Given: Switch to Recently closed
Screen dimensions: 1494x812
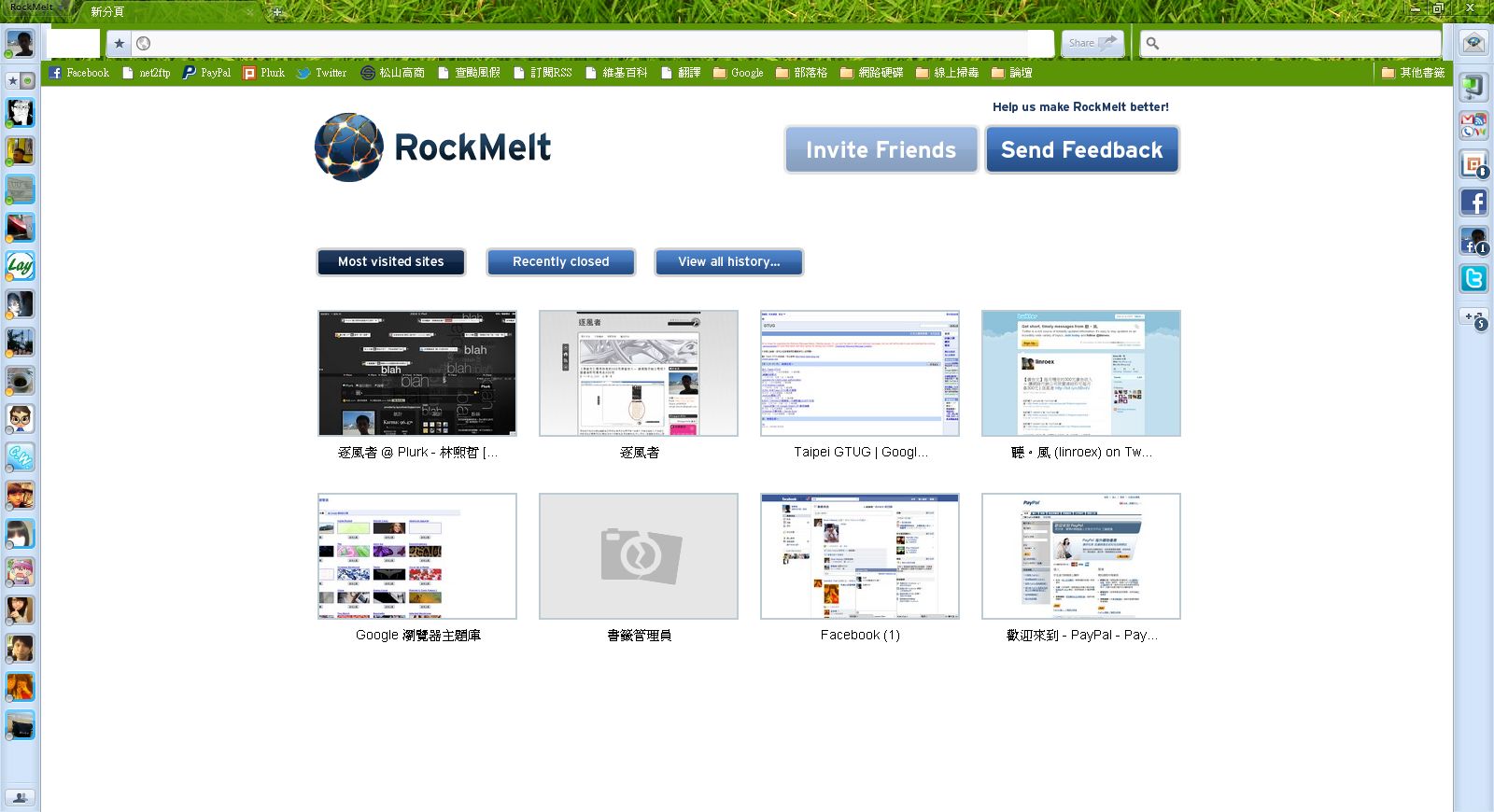Looking at the screenshot, I should [x=561, y=262].
